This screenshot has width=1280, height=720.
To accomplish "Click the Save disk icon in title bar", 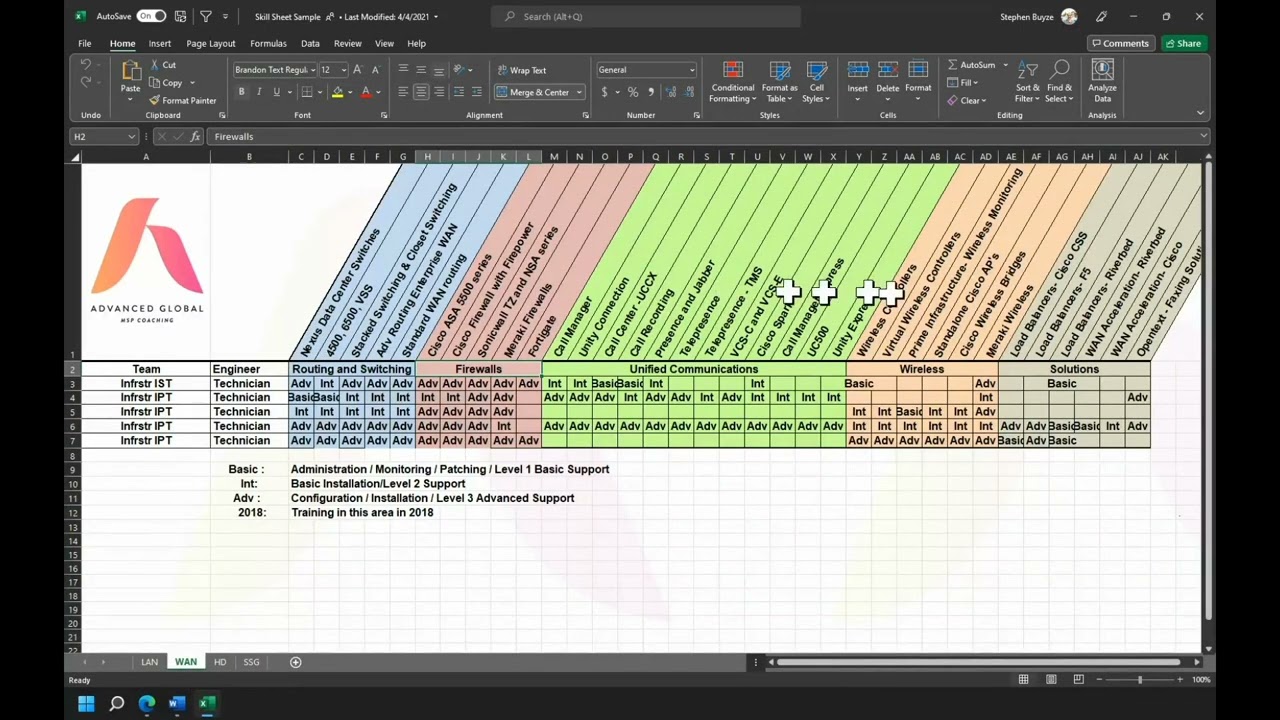I will pyautogui.click(x=180, y=16).
